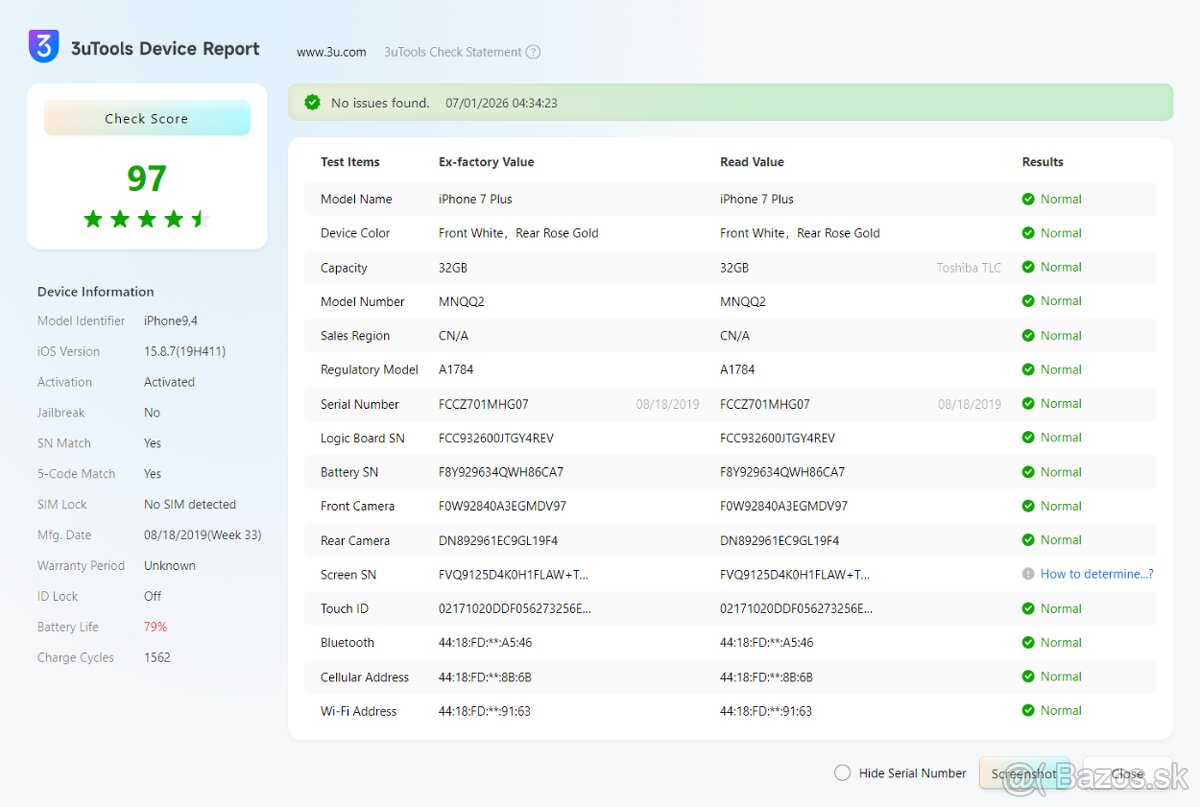Click the Charge Cycles value 1562

click(157, 658)
